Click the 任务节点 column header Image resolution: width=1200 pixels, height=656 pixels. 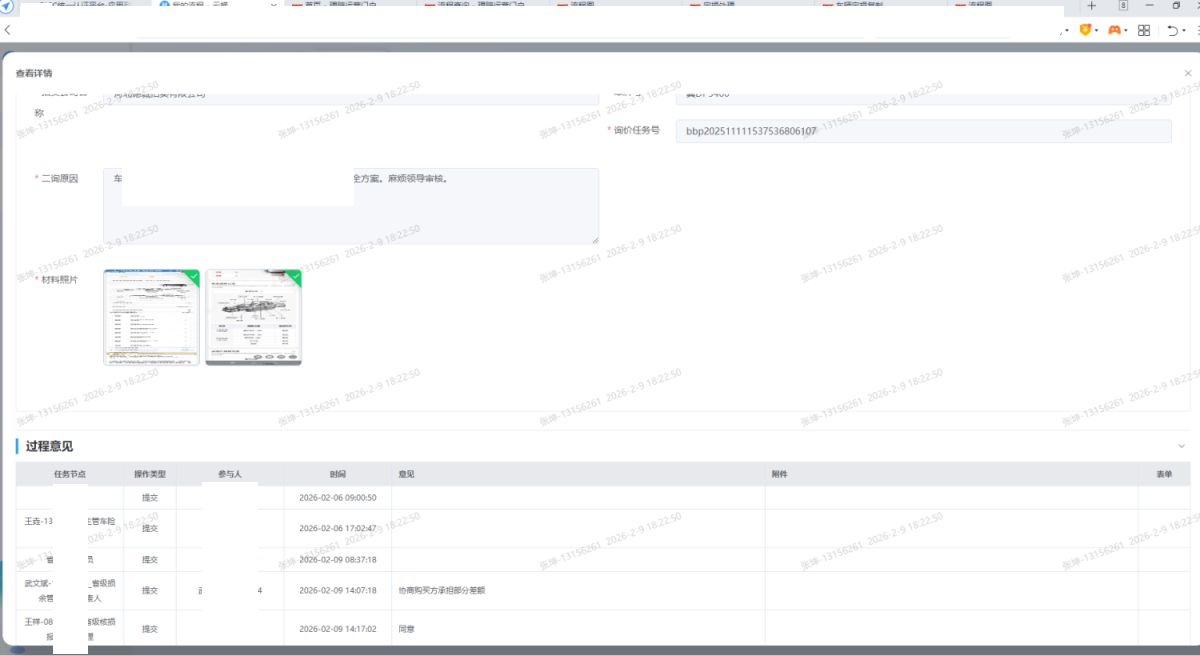69,474
